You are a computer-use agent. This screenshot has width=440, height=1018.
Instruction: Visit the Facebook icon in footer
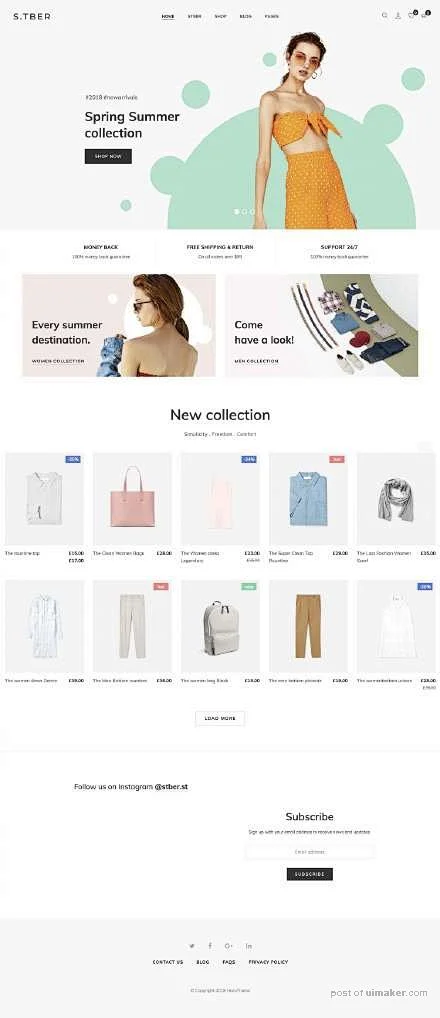(210, 946)
